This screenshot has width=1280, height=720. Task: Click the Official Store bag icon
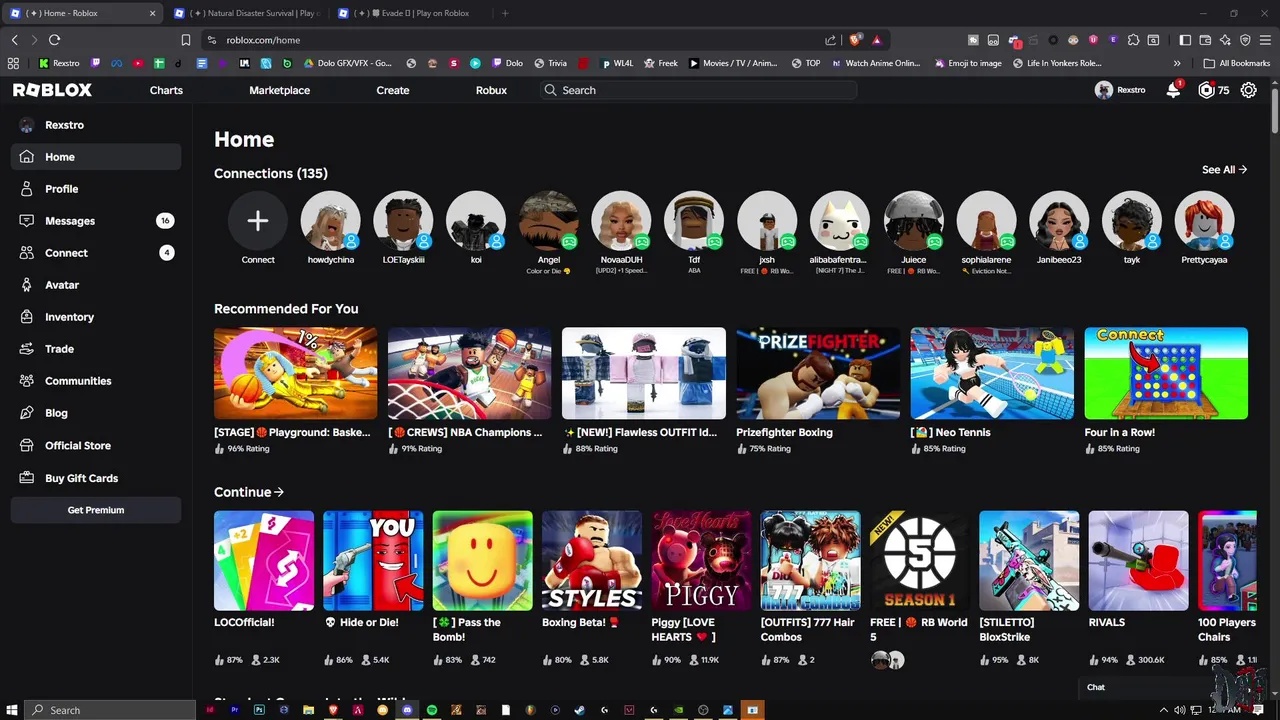point(26,445)
